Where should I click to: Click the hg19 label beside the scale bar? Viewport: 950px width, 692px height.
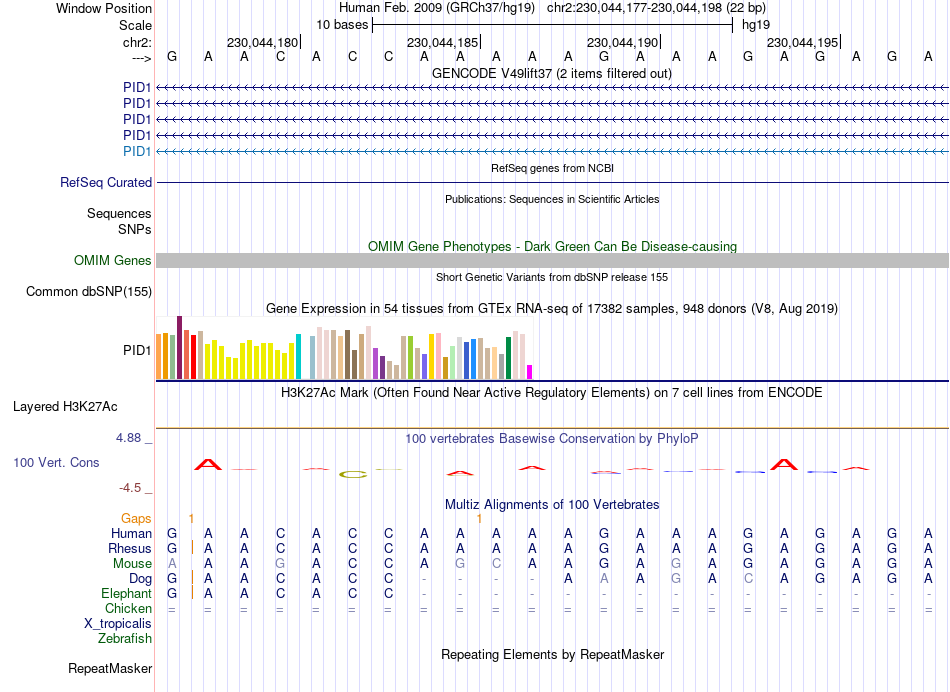point(756,25)
